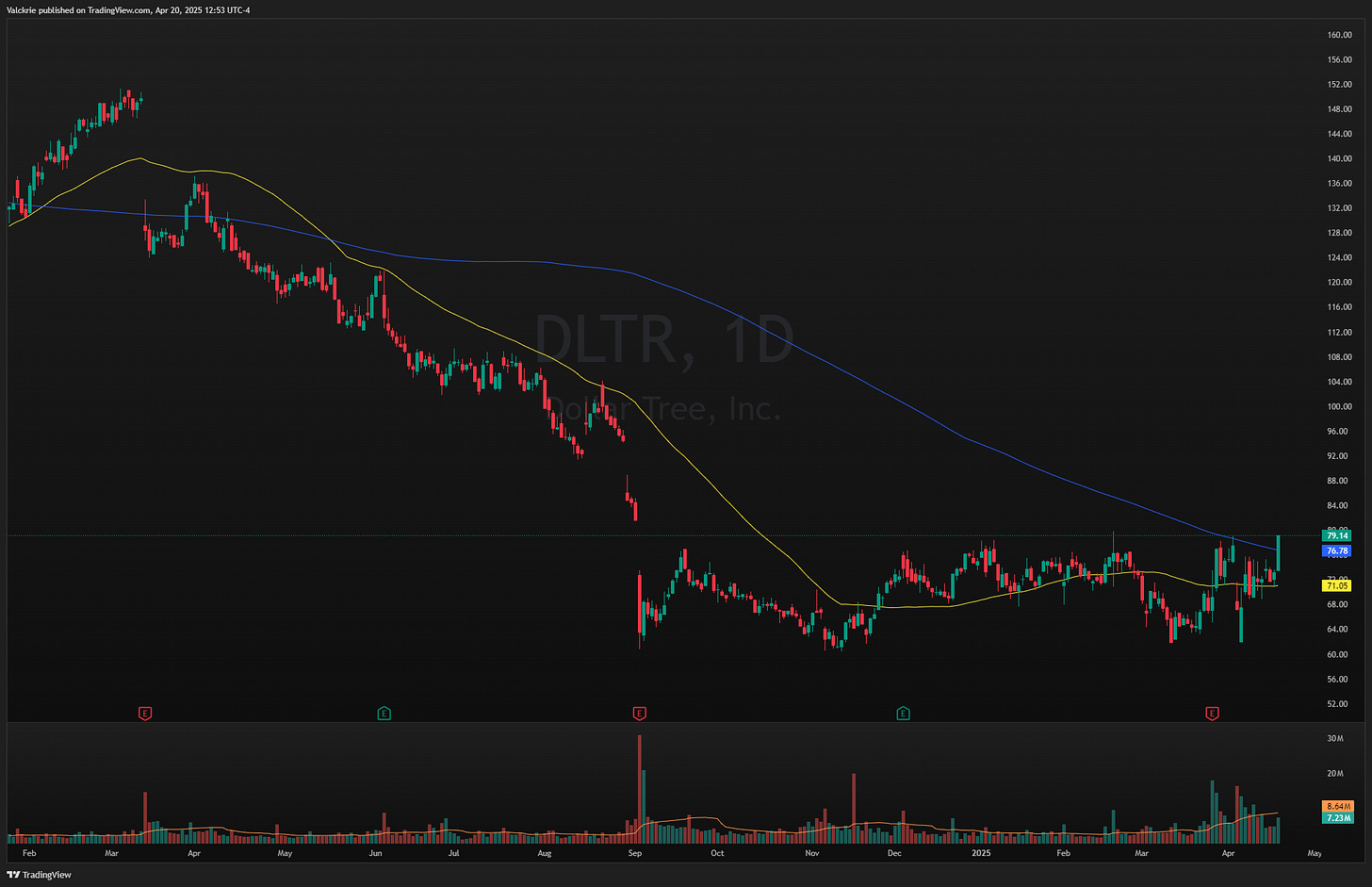Click the 2025 label on time axis
The width and height of the screenshot is (1372, 887).
pos(981,853)
